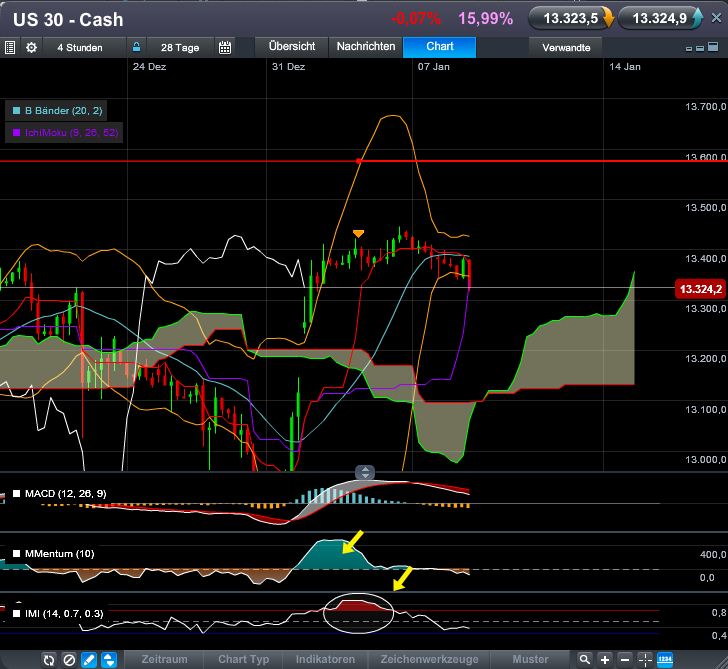Click the 13.000,0 price axis label
728x669 pixels.
(x=706, y=460)
